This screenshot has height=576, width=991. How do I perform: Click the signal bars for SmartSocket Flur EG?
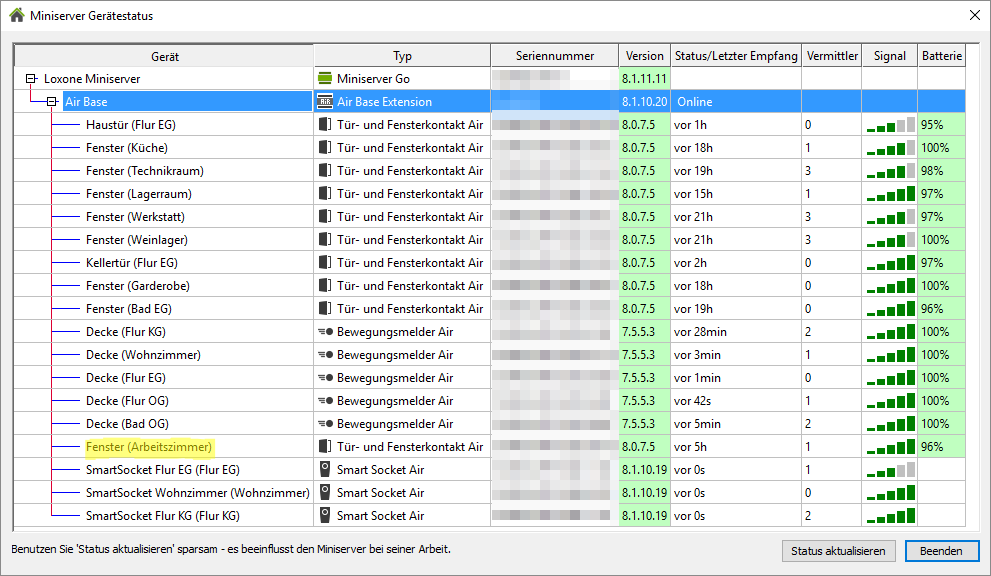[x=891, y=470]
